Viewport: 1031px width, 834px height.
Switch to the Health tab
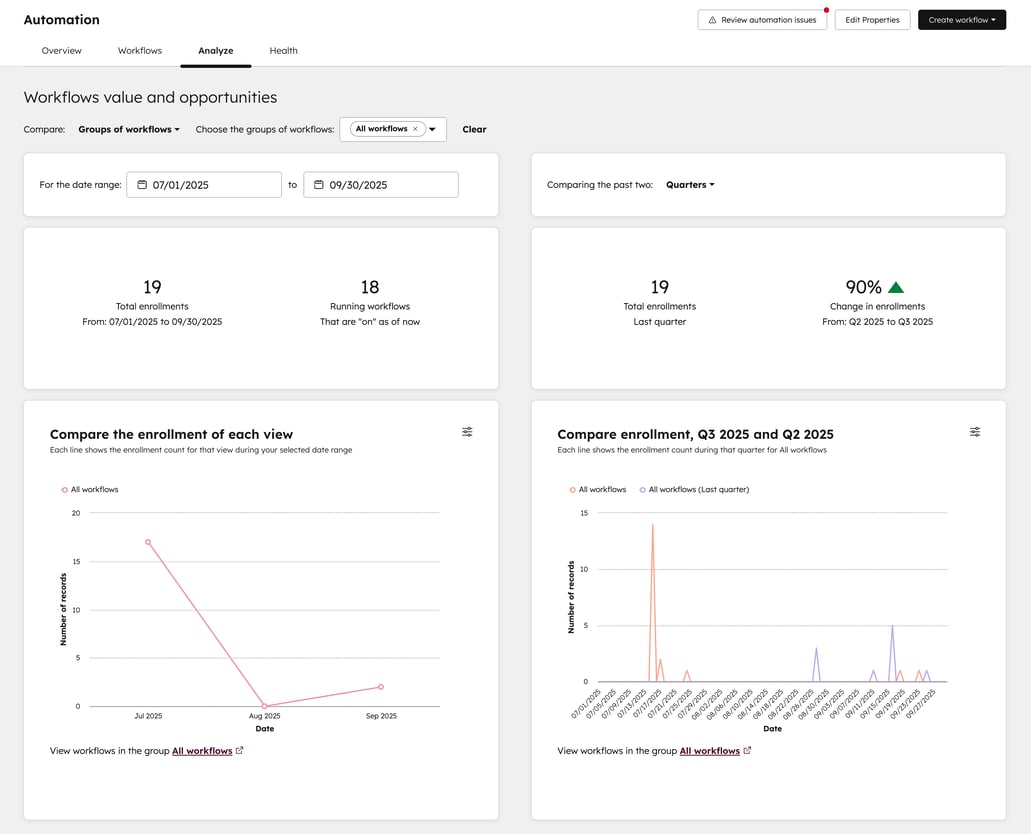283,51
